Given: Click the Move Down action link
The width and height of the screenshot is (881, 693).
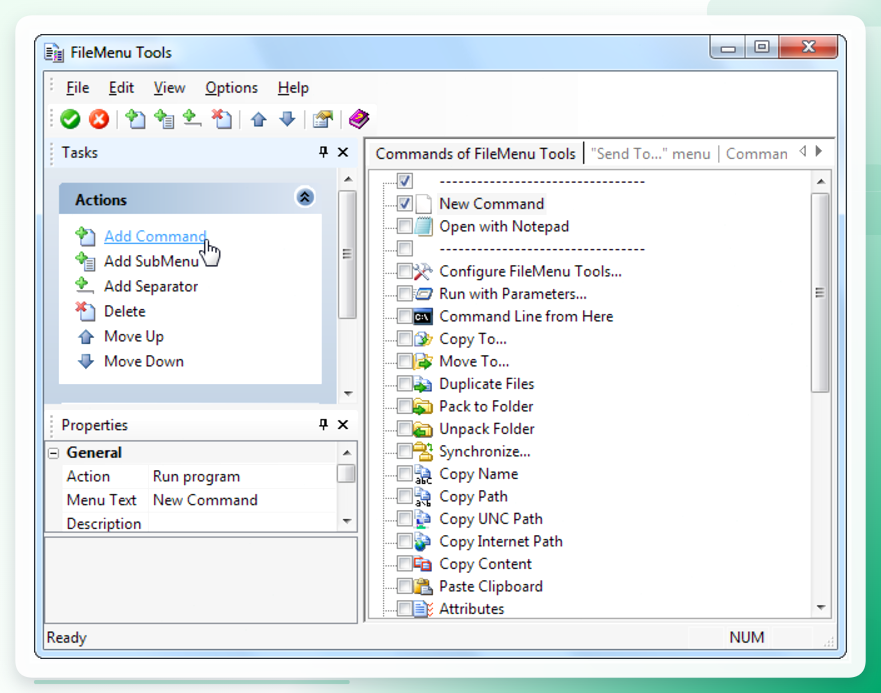Looking at the screenshot, I should coord(144,361).
